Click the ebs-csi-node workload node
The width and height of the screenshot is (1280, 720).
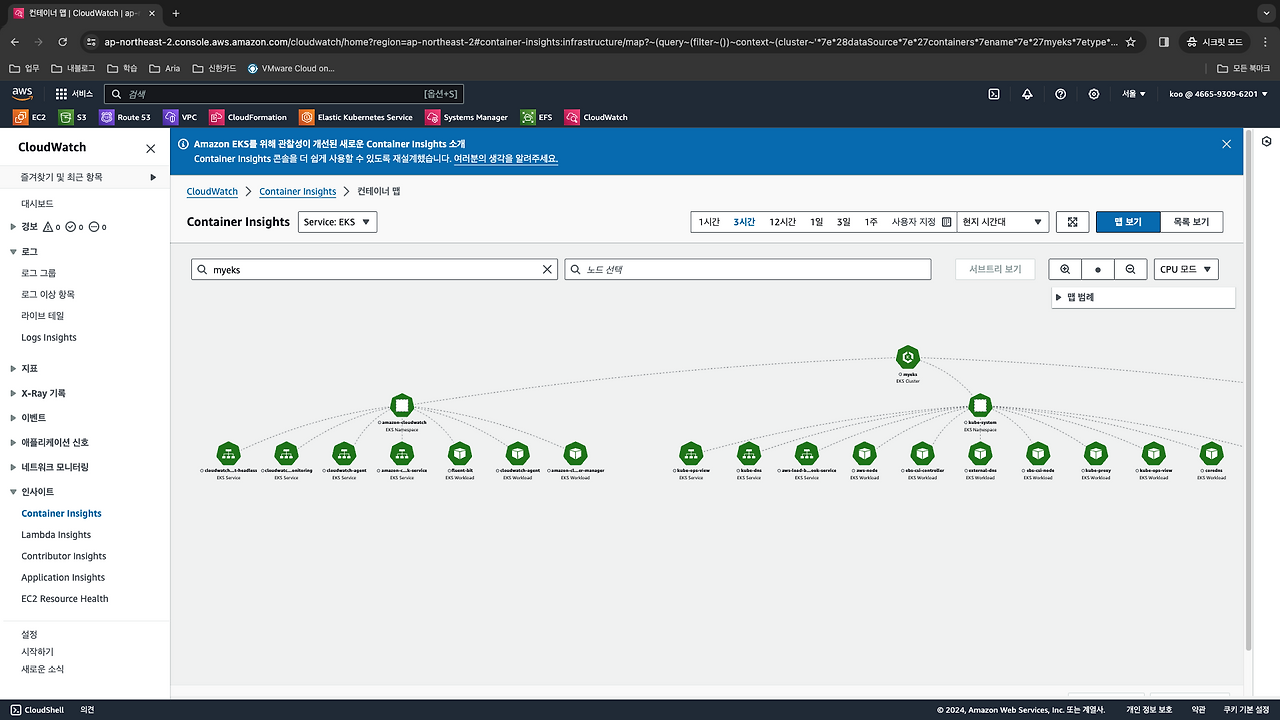click(1038, 453)
